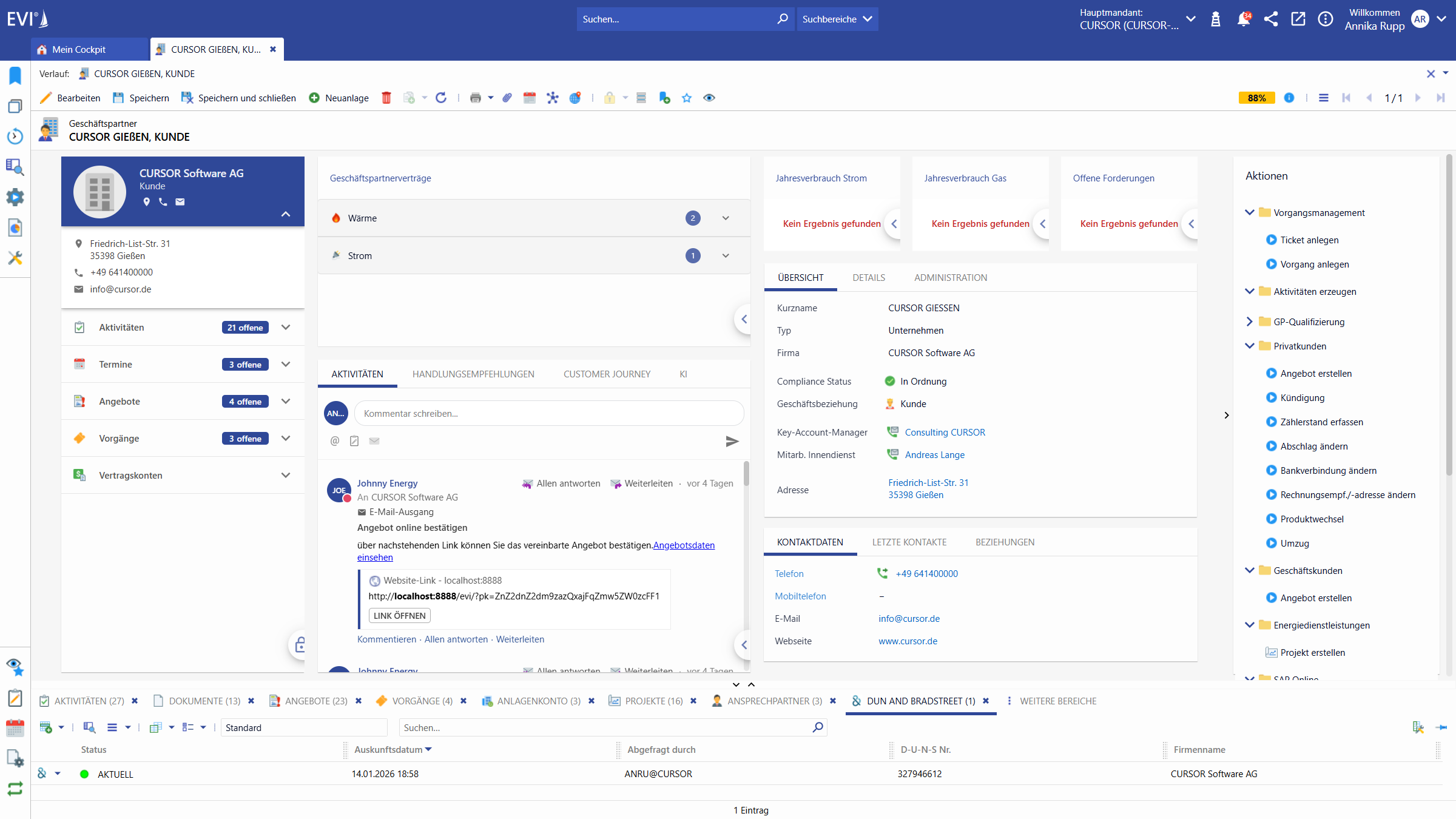
Task: Click the Speichern floppy disk icon
Action: coord(117,98)
